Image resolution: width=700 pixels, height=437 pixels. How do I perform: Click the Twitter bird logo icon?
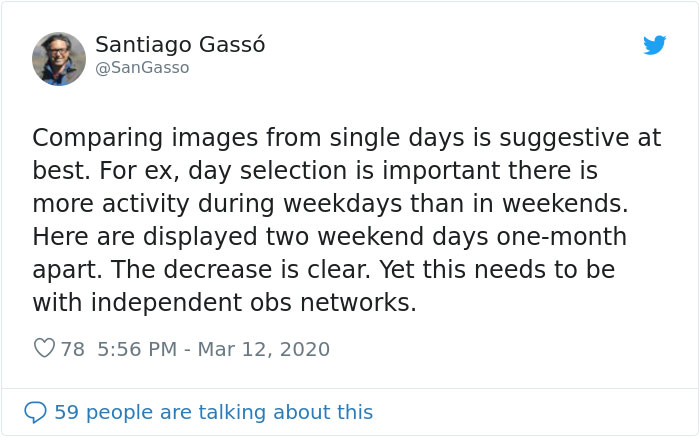coord(654,45)
